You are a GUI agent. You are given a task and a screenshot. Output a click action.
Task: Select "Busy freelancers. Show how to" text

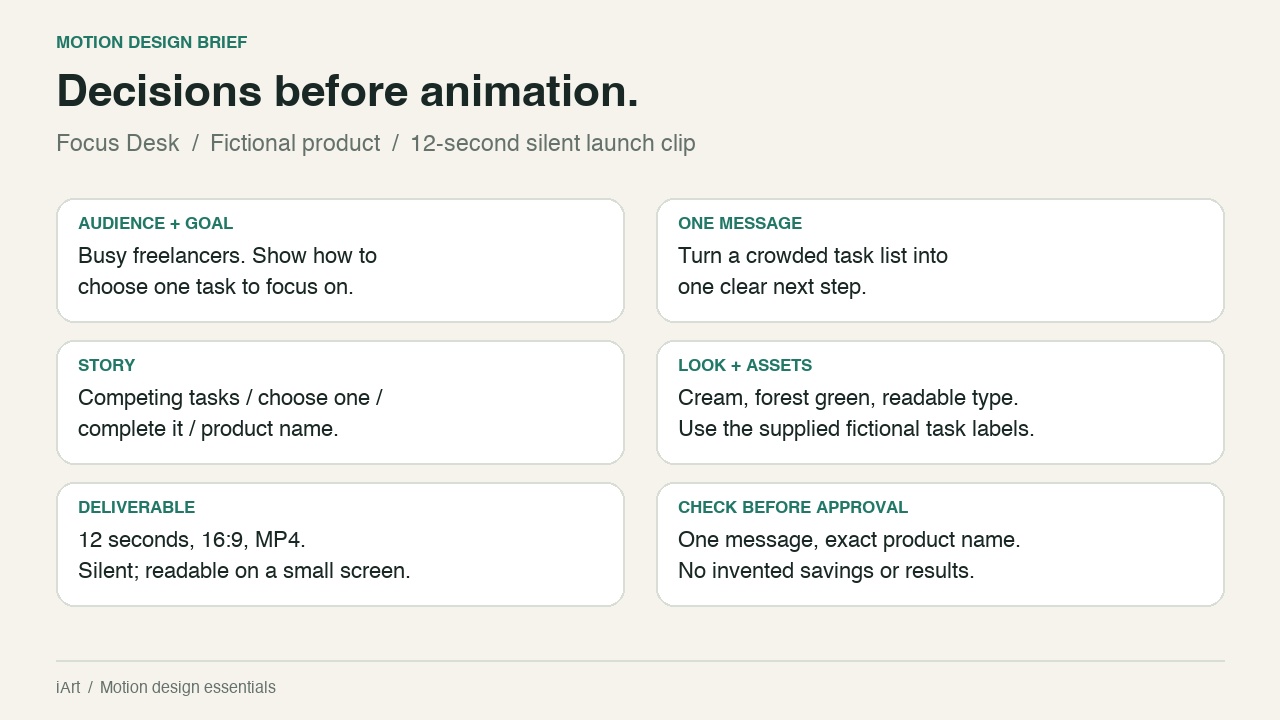(227, 256)
